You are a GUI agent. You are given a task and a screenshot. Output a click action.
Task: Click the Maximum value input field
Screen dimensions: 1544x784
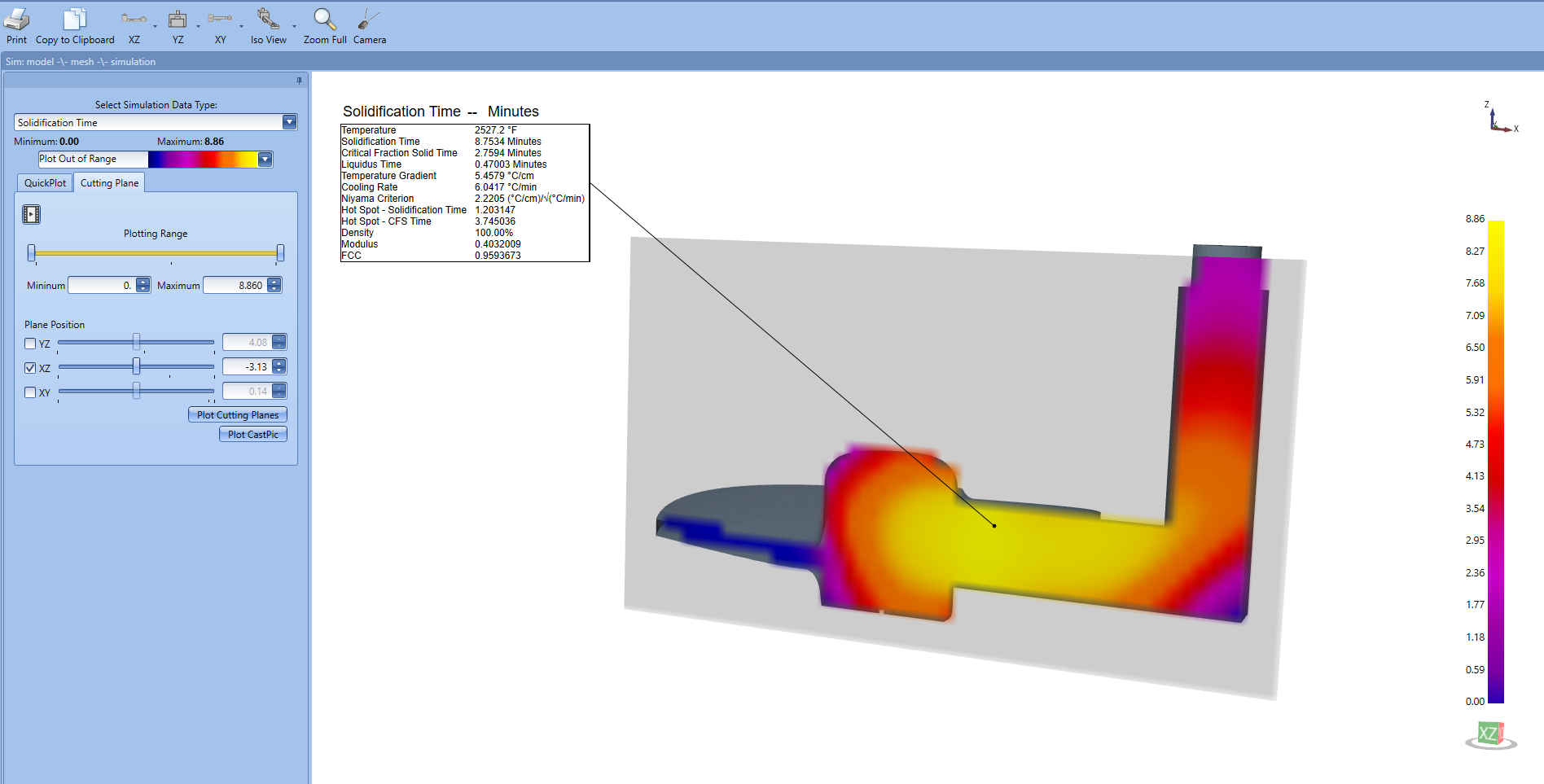pyautogui.click(x=235, y=285)
